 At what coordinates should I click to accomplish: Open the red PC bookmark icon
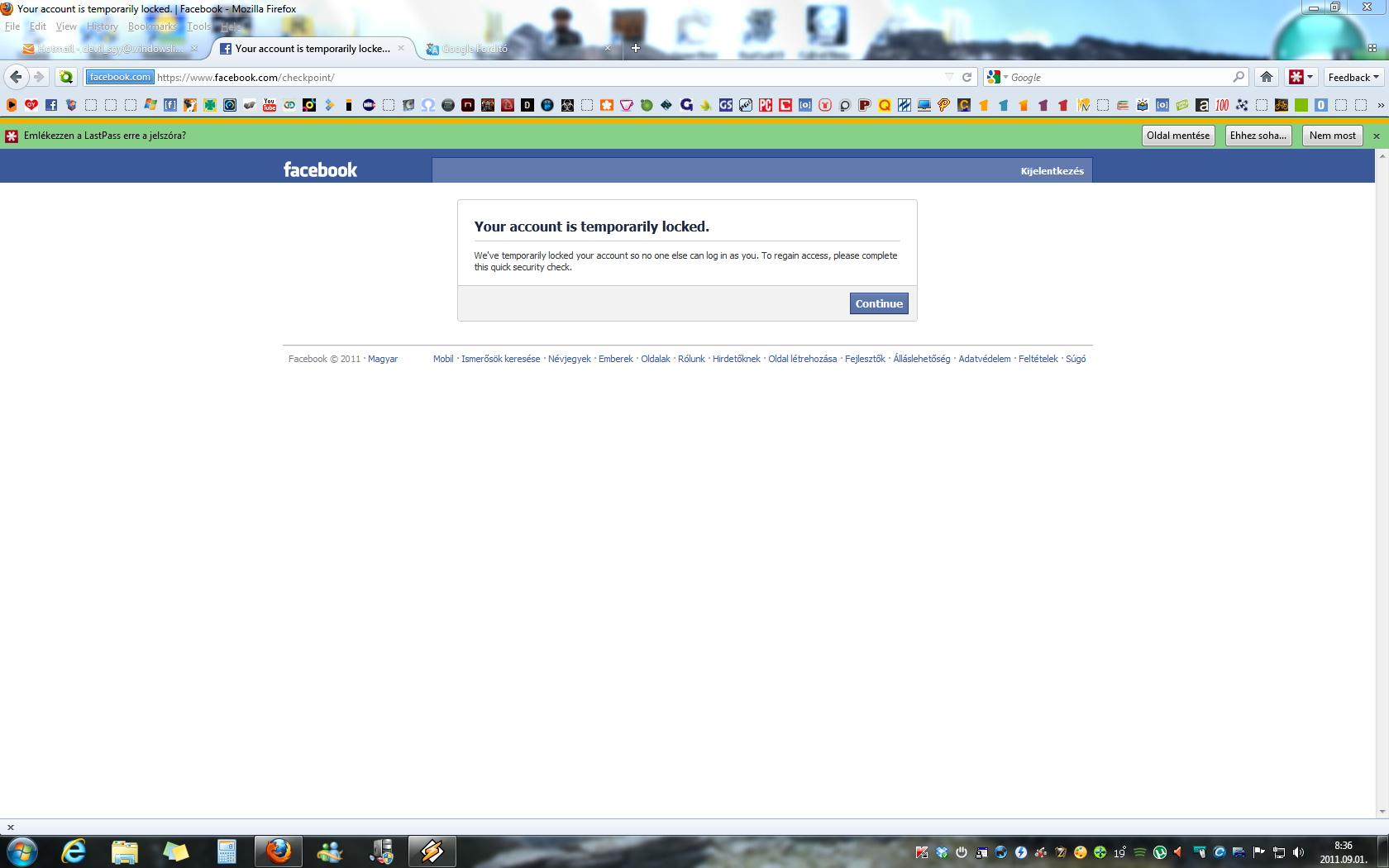(x=766, y=105)
